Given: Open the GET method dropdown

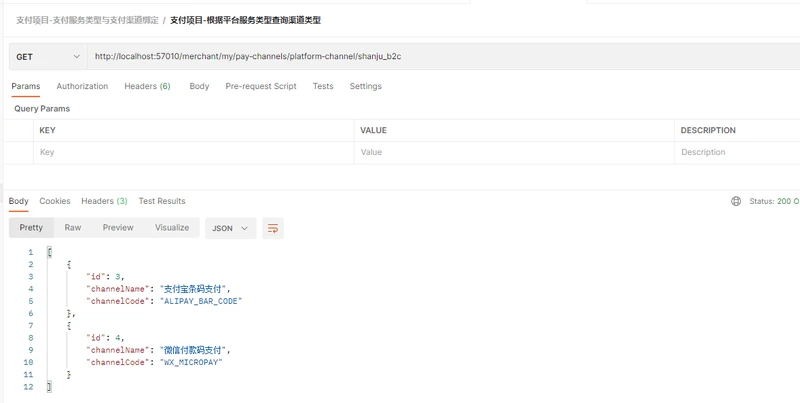Looking at the screenshot, I should coord(48,57).
